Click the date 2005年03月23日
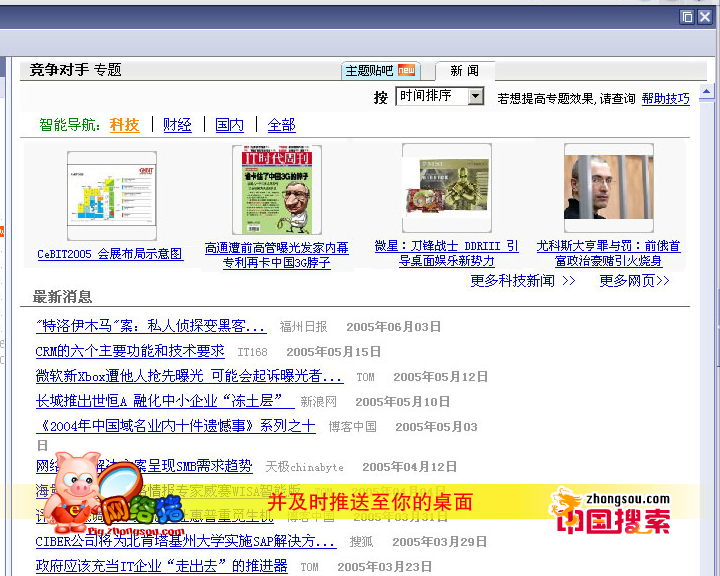720x576 pixels. point(385,567)
